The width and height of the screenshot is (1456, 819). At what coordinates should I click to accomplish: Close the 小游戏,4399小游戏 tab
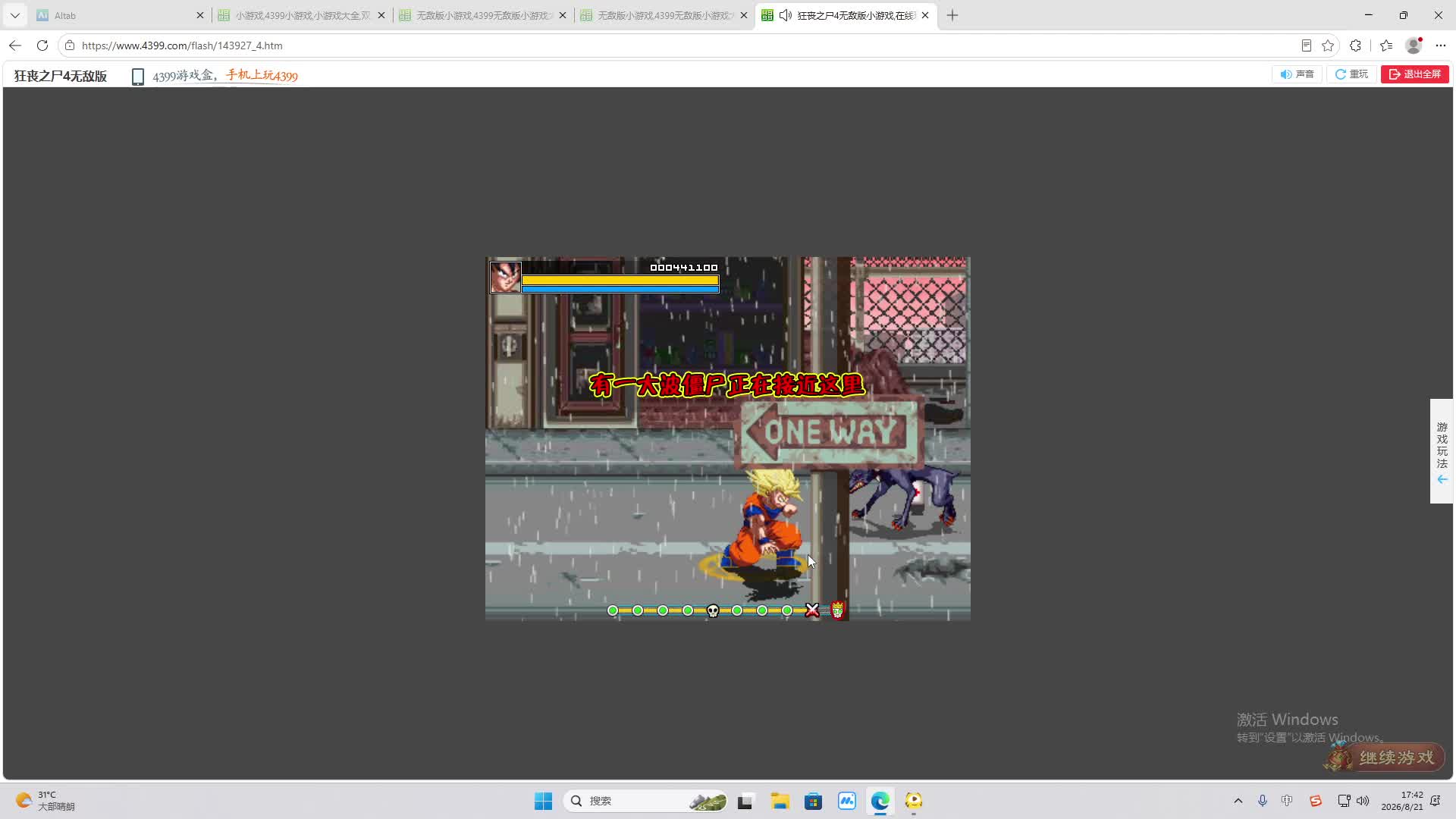coord(381,15)
